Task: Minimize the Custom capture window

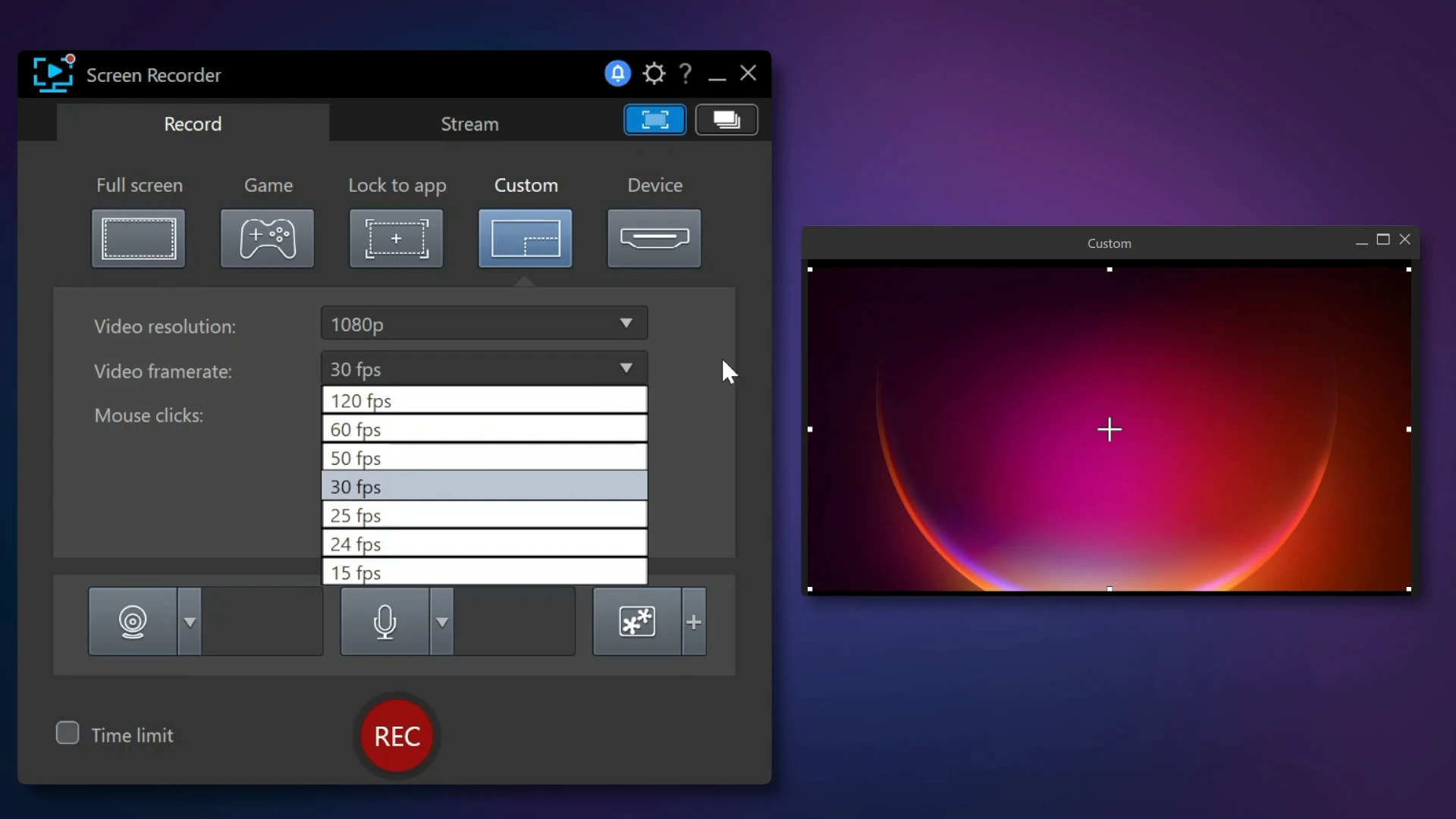Action: pyautogui.click(x=1362, y=241)
